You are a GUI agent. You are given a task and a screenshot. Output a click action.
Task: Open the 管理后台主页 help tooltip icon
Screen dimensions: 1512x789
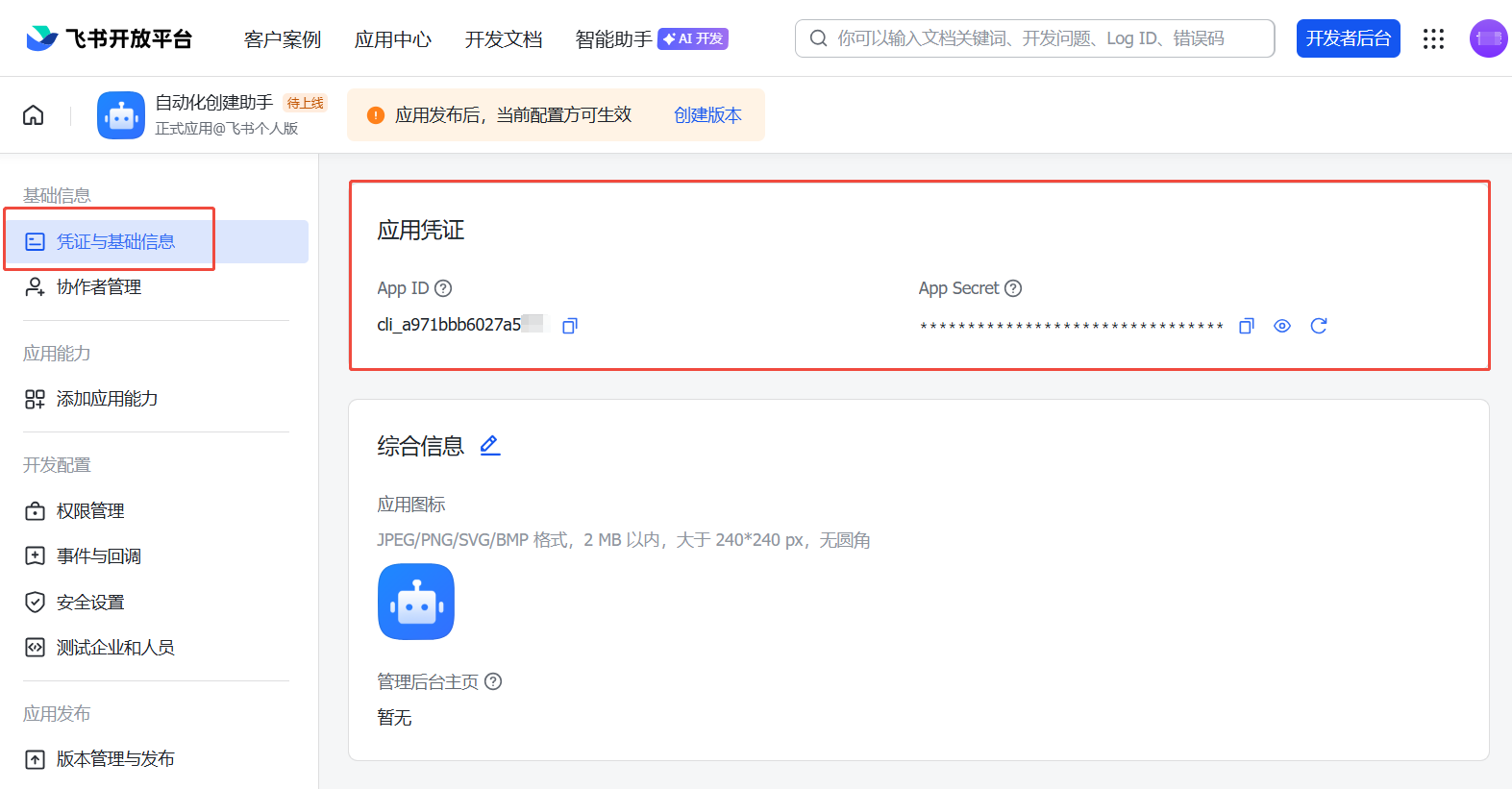493,681
